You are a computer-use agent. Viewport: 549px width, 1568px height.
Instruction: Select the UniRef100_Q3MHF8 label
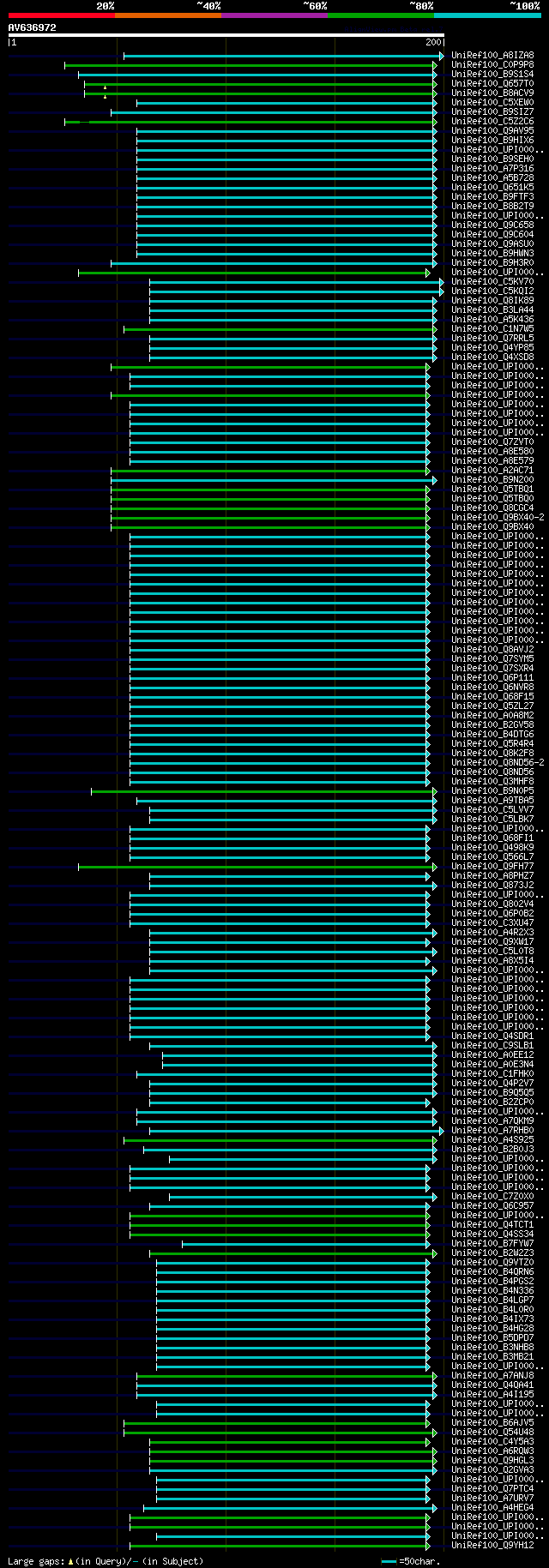coord(492,782)
